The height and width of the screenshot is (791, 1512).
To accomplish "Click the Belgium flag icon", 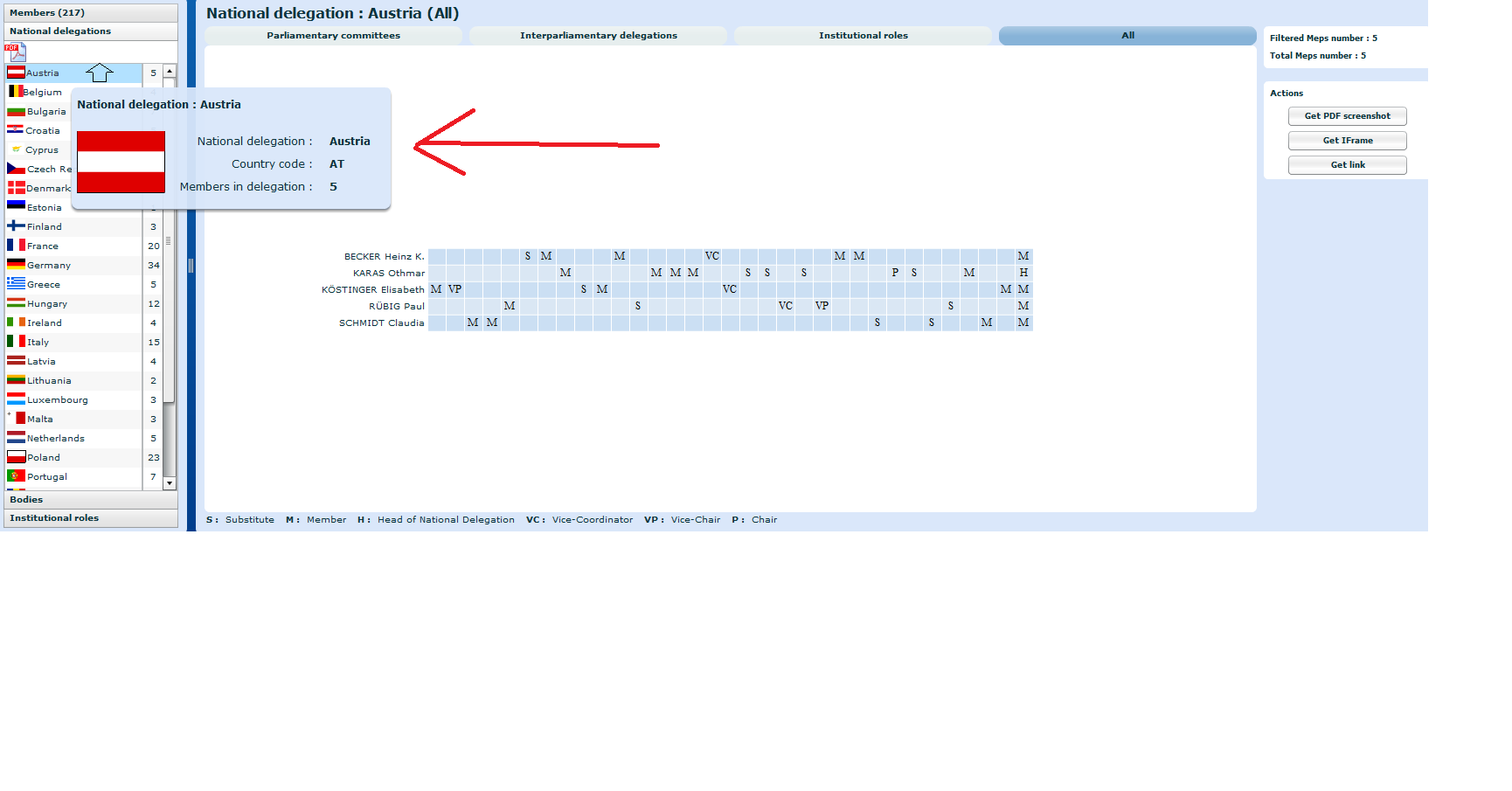I will 15,91.
